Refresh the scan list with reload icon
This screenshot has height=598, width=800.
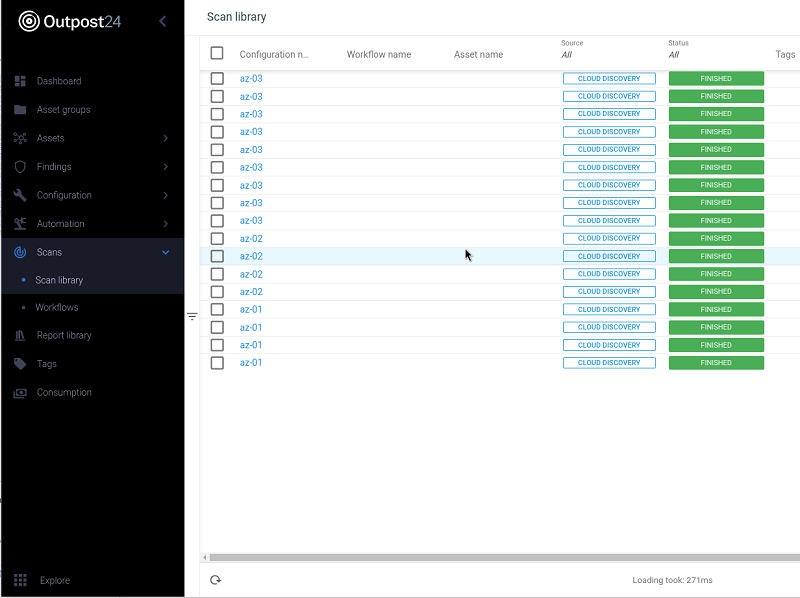215,580
